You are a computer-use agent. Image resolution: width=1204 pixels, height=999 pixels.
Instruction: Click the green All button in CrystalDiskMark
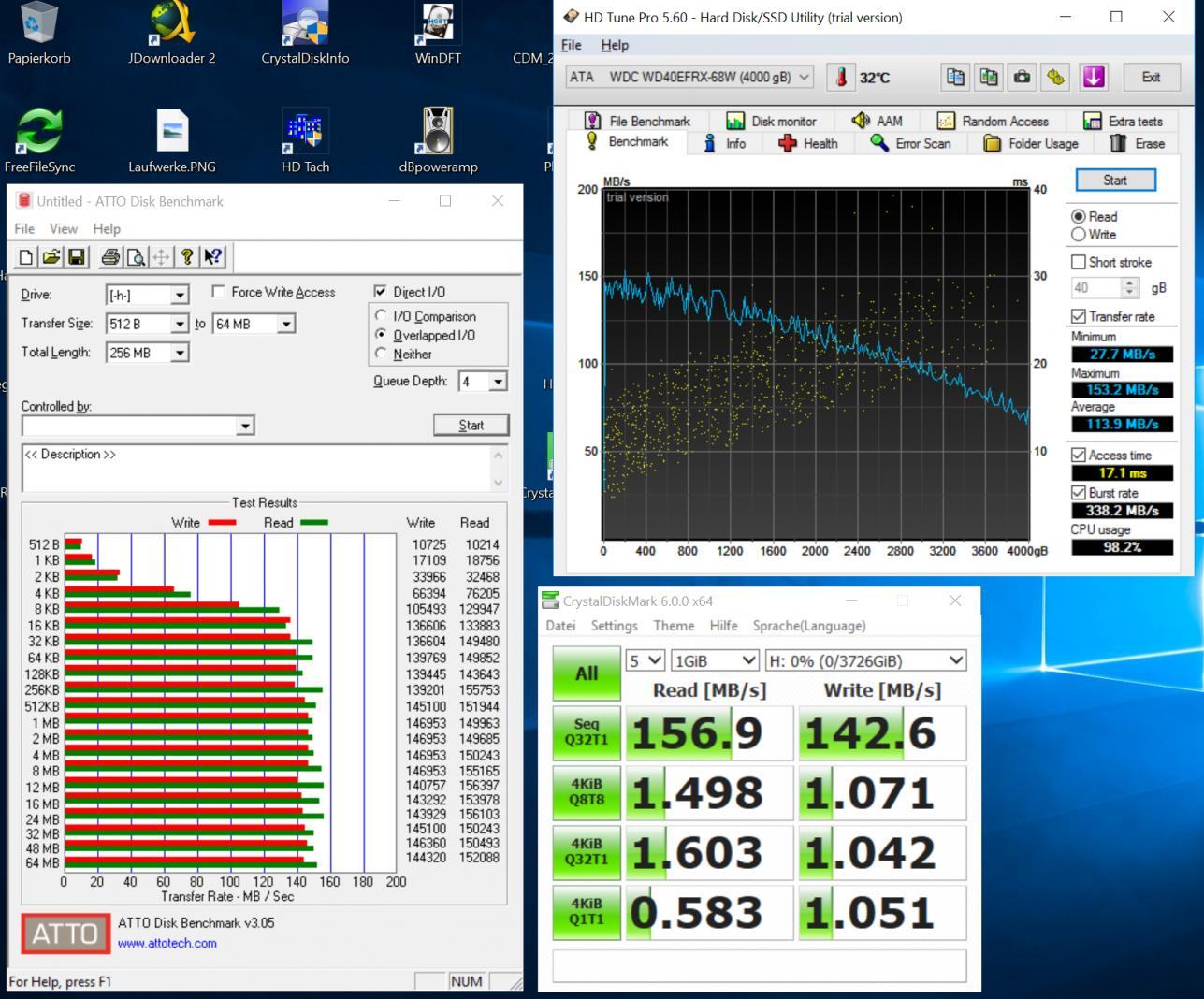[587, 673]
